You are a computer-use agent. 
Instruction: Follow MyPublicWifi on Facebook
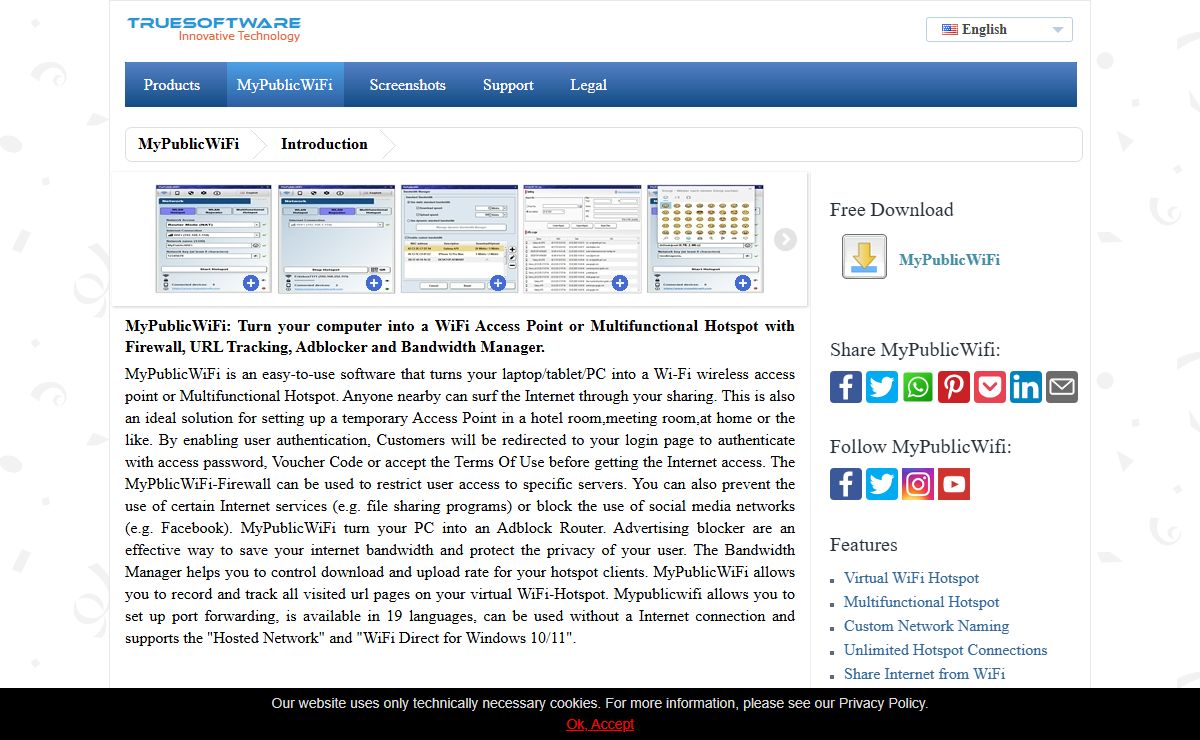pyautogui.click(x=846, y=484)
